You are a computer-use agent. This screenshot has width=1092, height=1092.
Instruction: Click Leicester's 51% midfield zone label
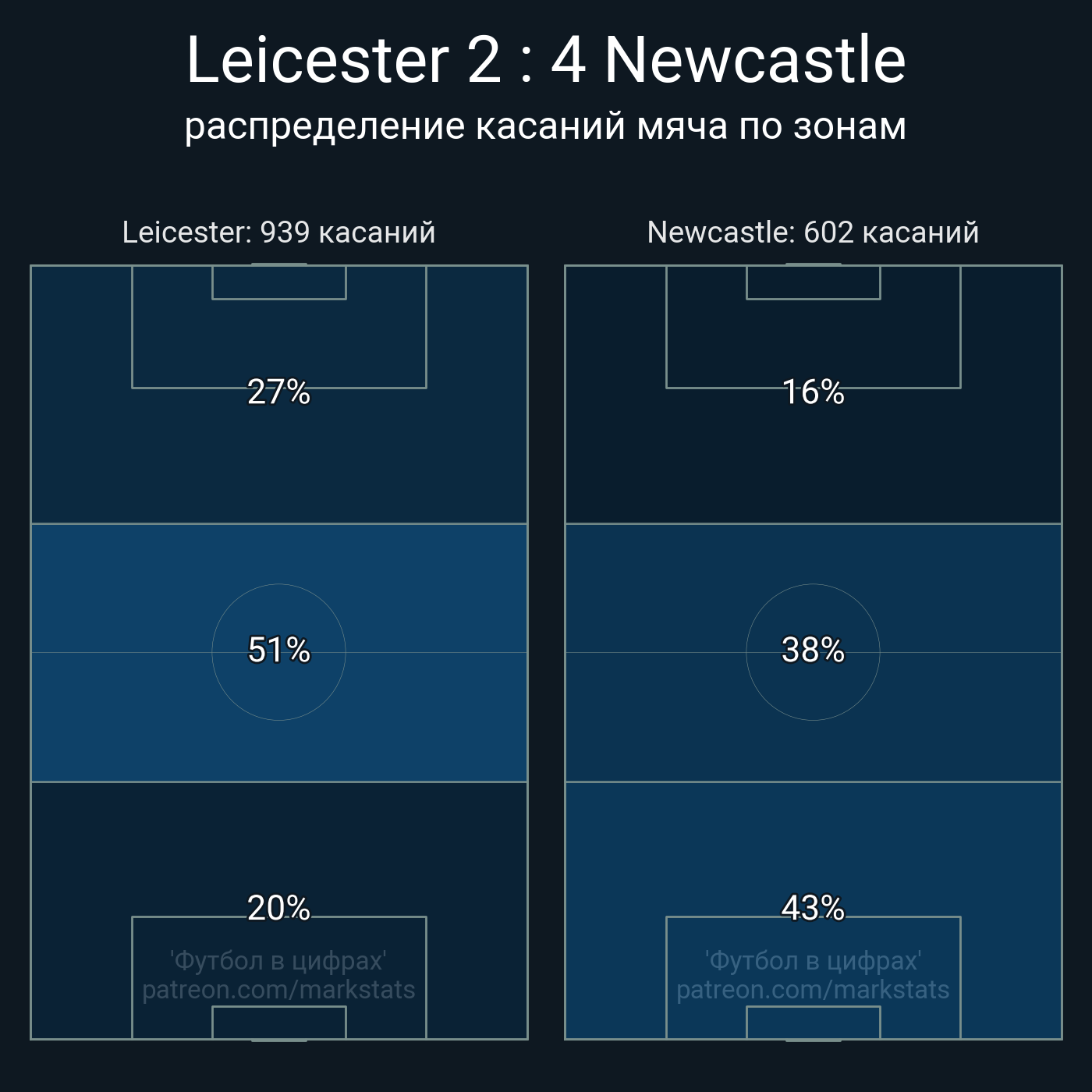click(x=279, y=650)
